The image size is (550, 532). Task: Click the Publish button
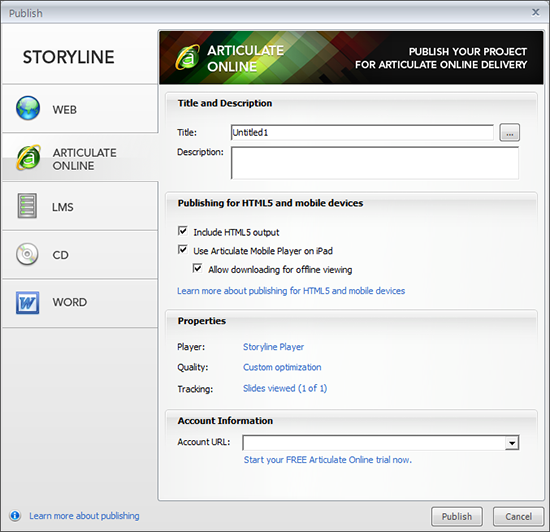(457, 517)
